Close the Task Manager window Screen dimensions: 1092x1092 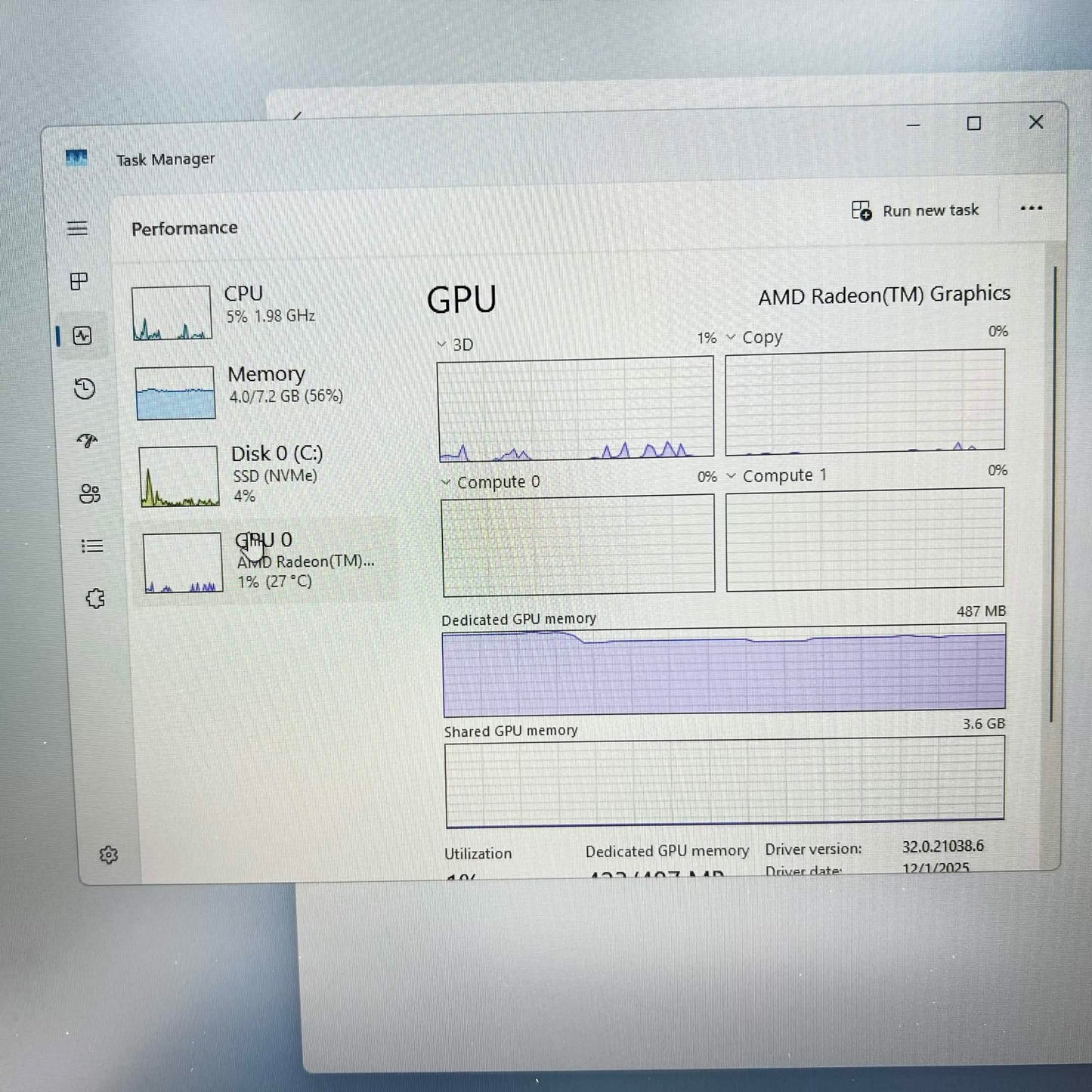1036,122
